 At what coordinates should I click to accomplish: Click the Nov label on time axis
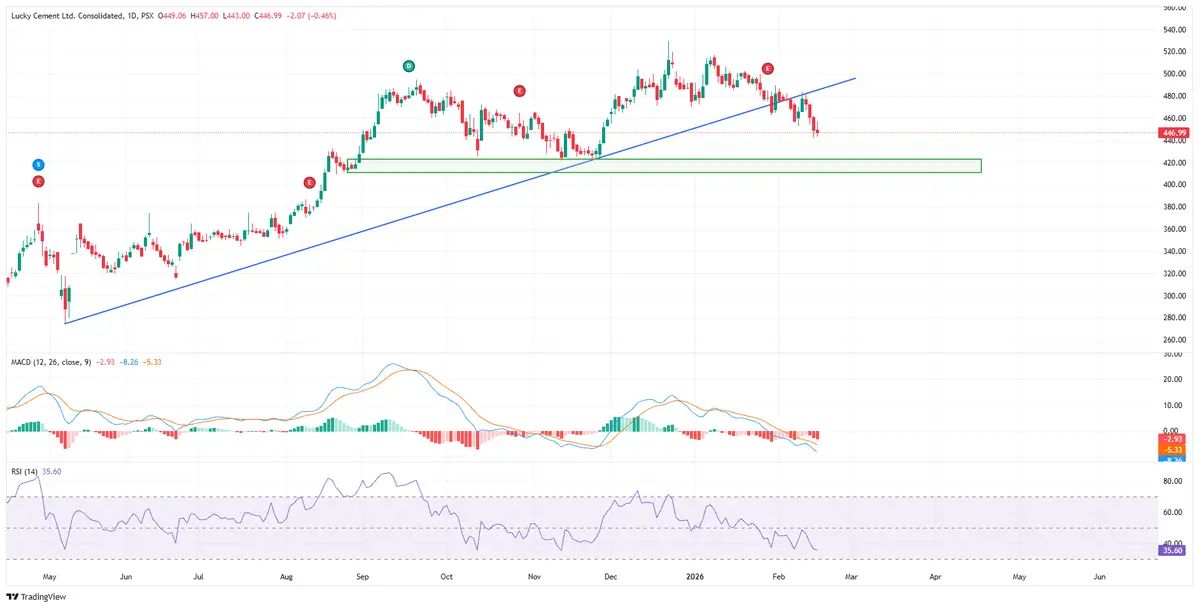535,577
